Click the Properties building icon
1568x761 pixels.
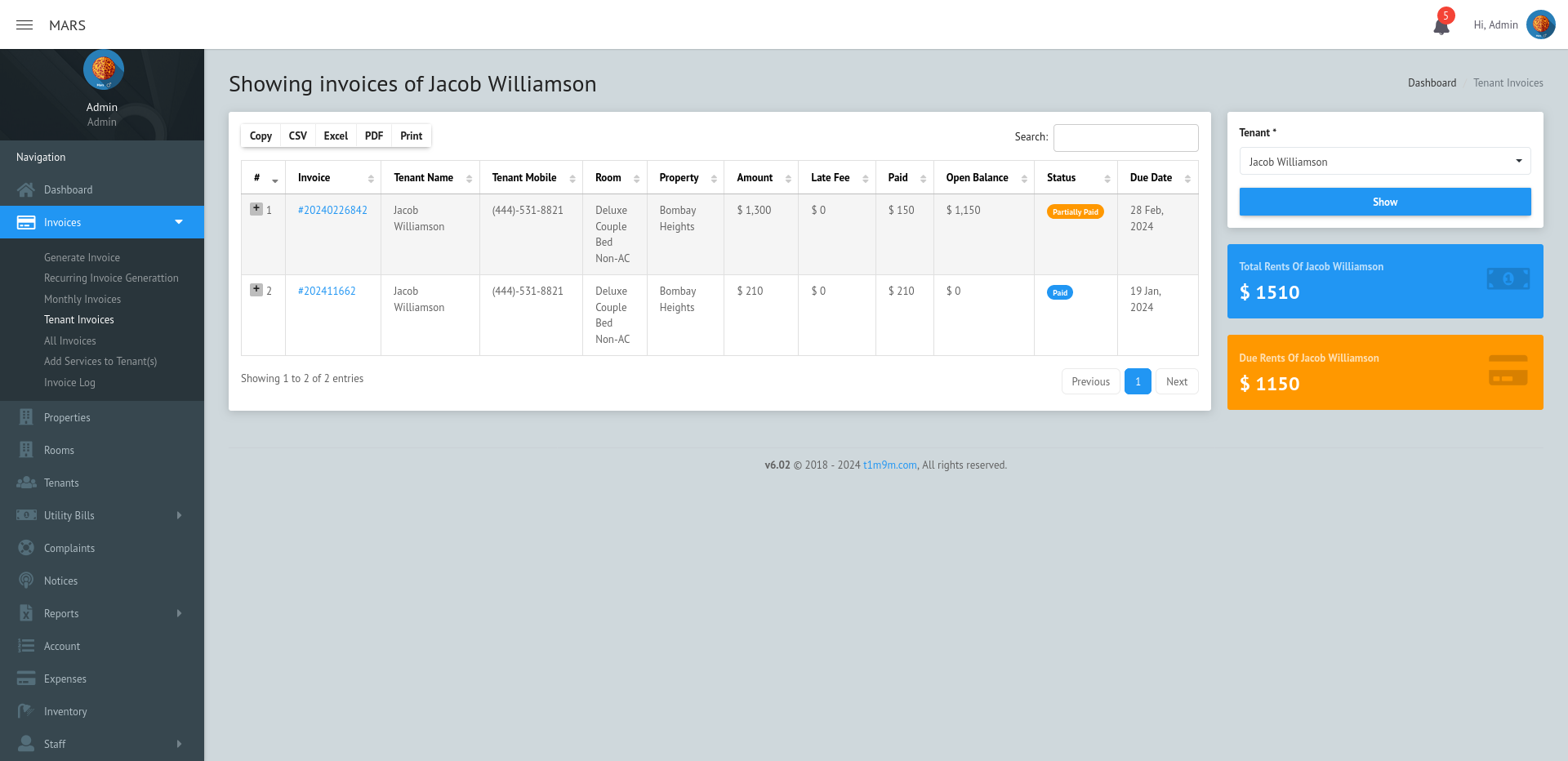coord(26,417)
